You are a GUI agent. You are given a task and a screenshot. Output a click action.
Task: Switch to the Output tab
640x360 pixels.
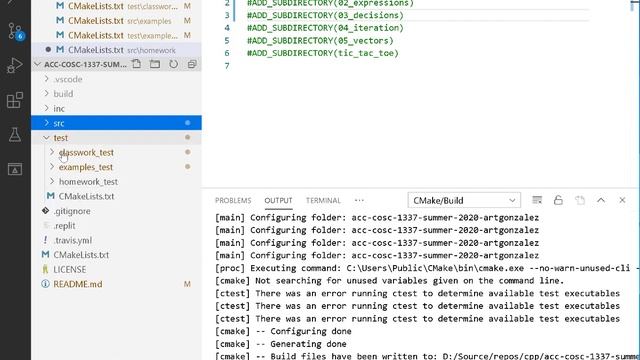[x=278, y=200]
